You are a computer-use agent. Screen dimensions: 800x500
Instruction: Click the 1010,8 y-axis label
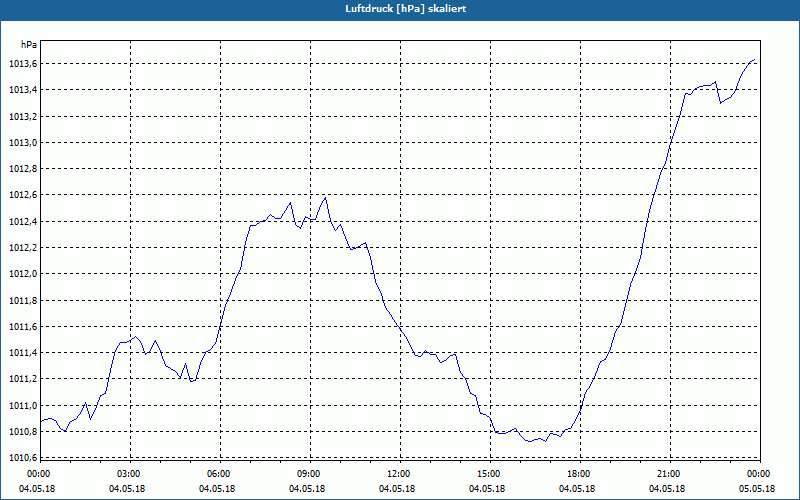point(23,432)
